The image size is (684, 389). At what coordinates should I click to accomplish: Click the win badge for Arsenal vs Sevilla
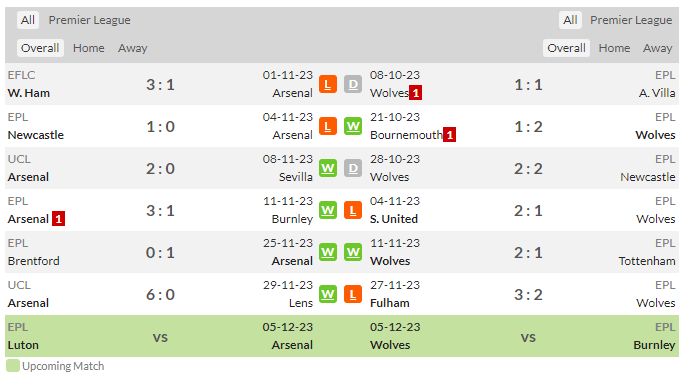(x=328, y=168)
